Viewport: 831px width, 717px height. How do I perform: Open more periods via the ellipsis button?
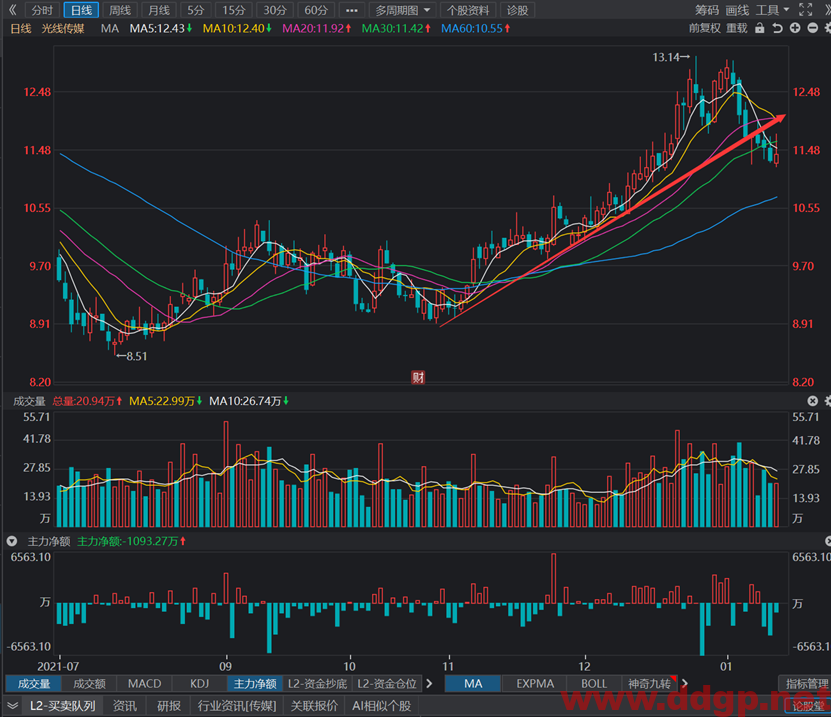tap(351, 10)
